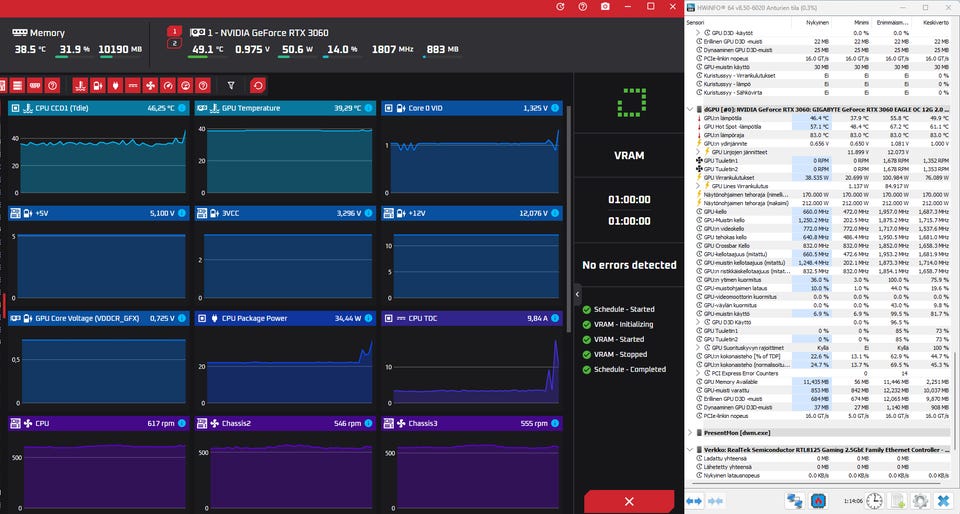Click the Nykyinen column header
The width and height of the screenshot is (960, 514).
[811, 23]
